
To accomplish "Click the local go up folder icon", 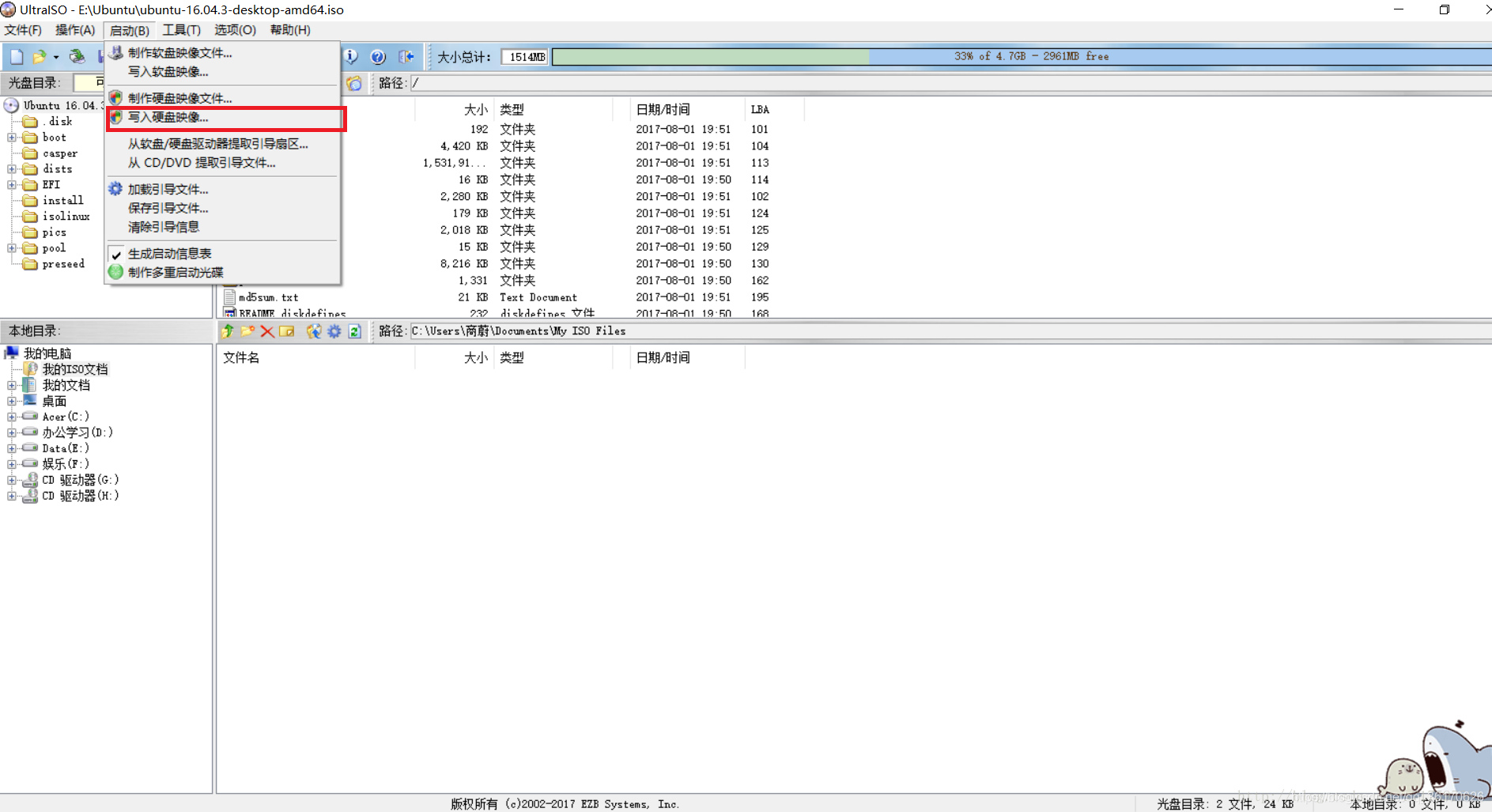I will [x=228, y=331].
